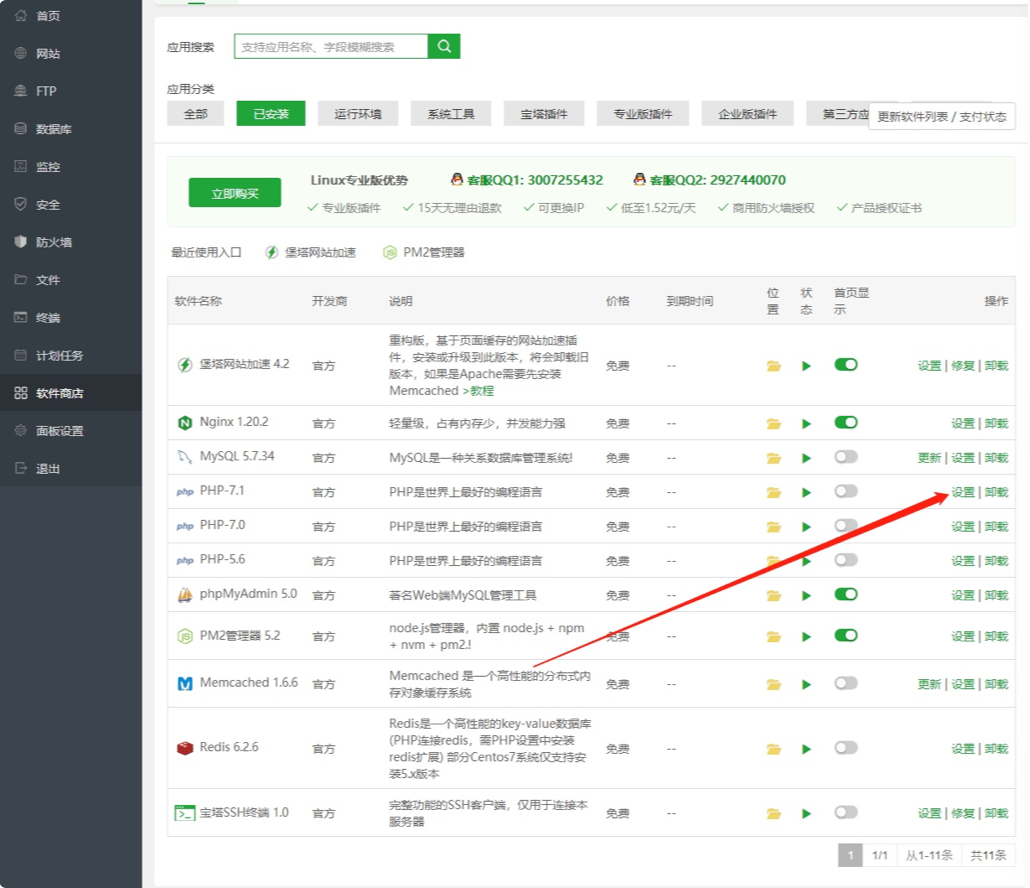
Task: Click the 宝塔SSH终端 terminal icon
Action: pyautogui.click(x=185, y=813)
